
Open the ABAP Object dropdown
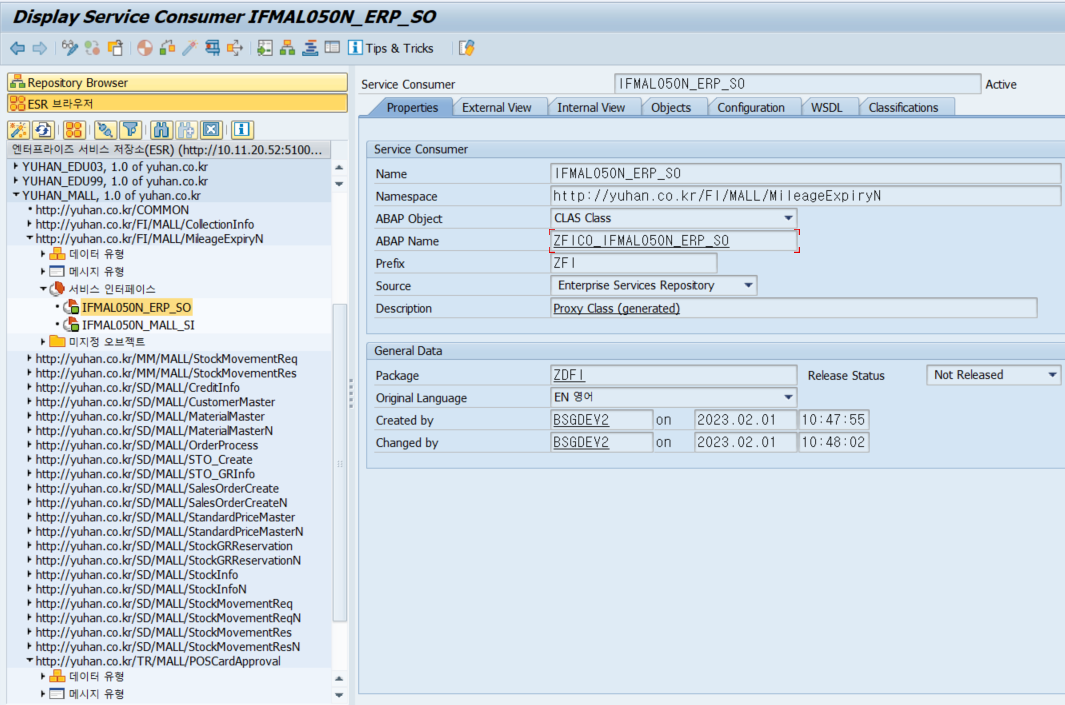point(788,218)
